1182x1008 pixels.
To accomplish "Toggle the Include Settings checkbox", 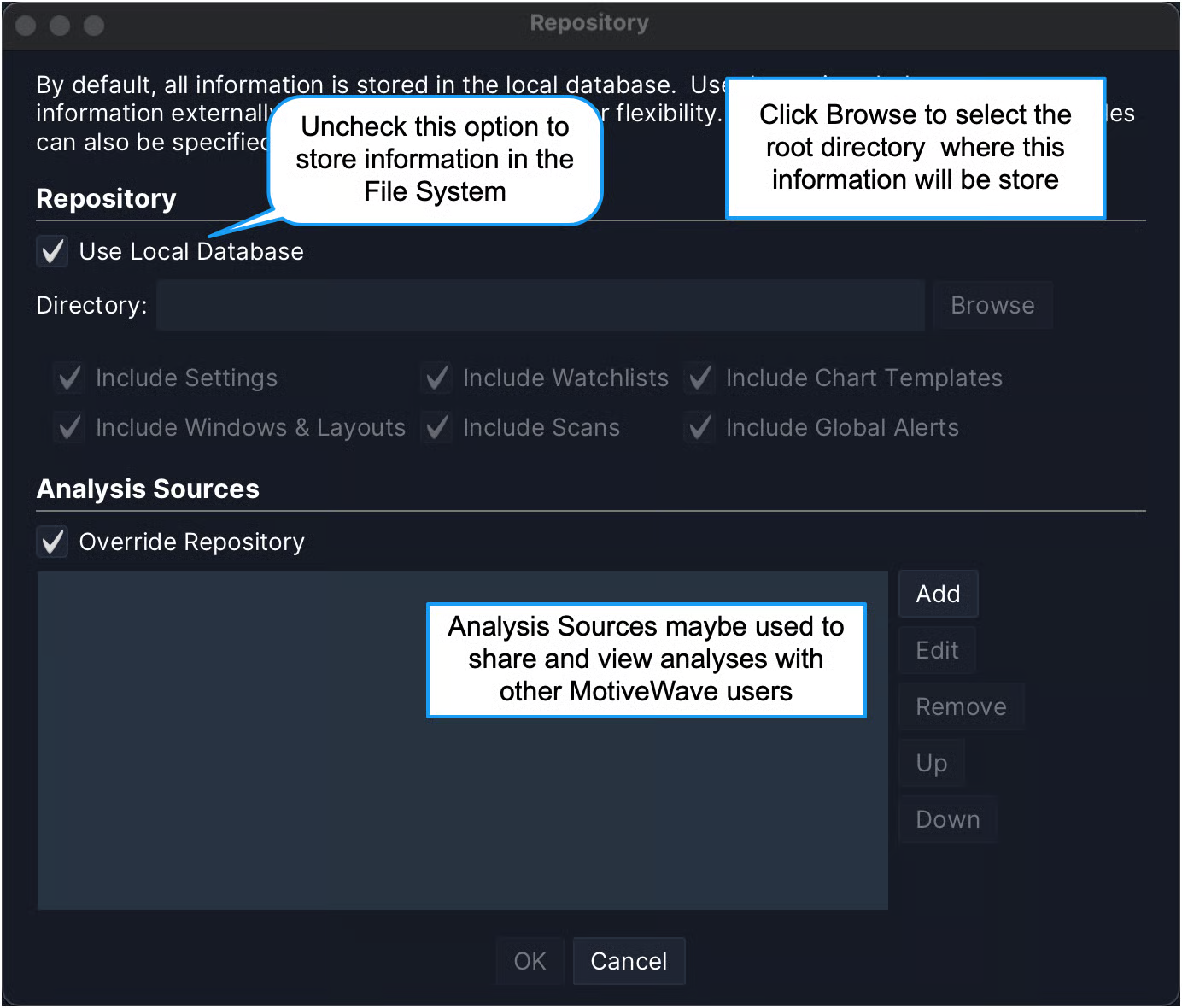I will tap(69, 378).
